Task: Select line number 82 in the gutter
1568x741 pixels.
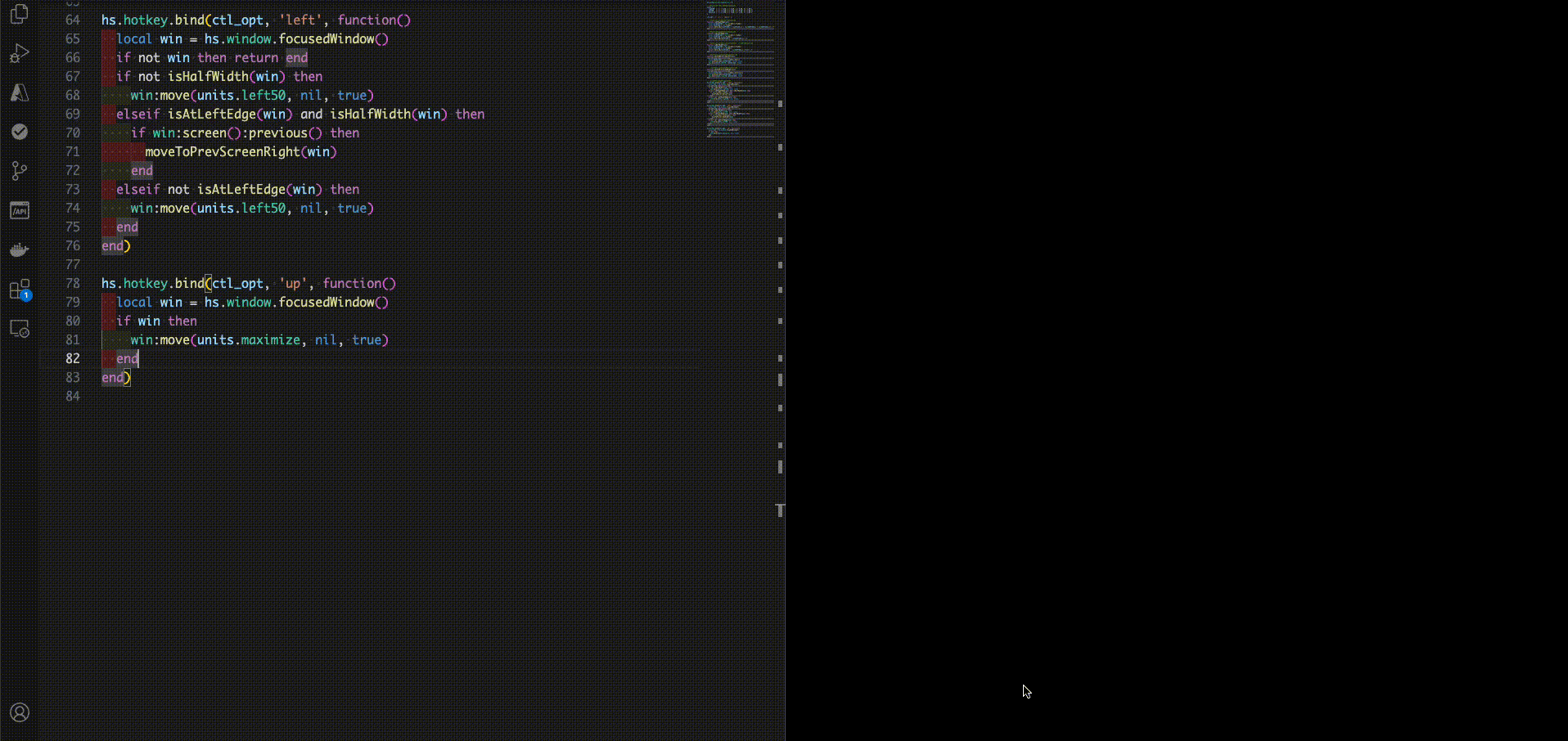Action: [73, 358]
